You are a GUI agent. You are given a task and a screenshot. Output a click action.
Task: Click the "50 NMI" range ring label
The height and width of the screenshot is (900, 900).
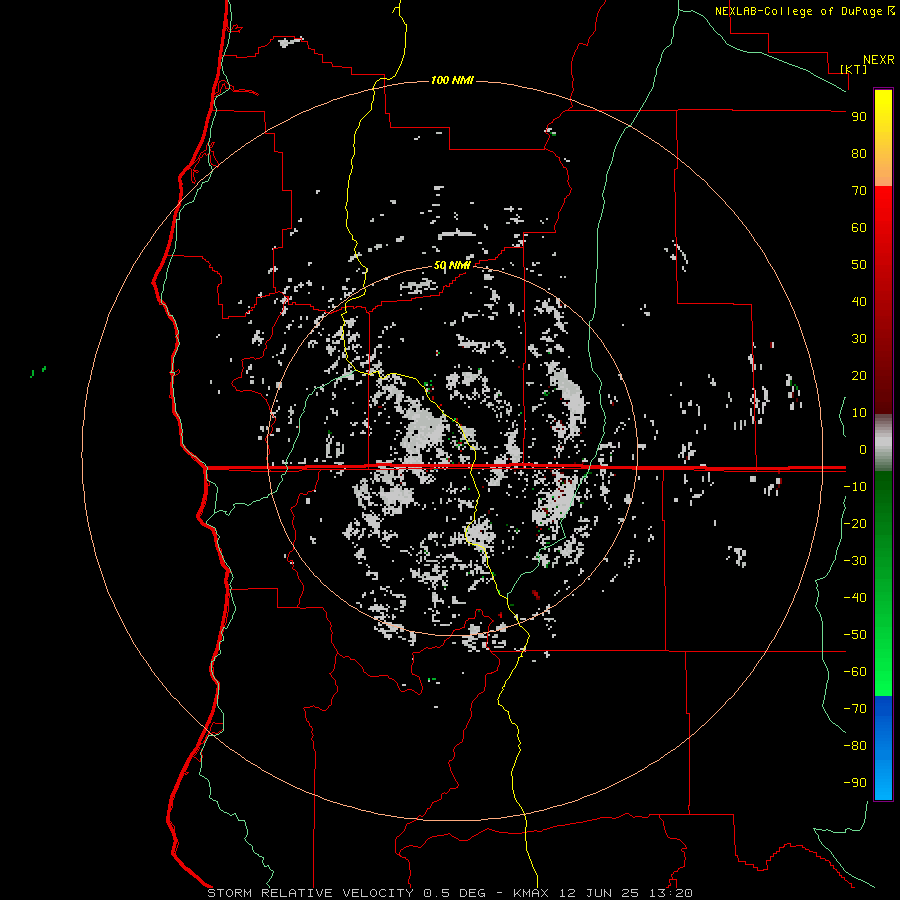pyautogui.click(x=452, y=265)
